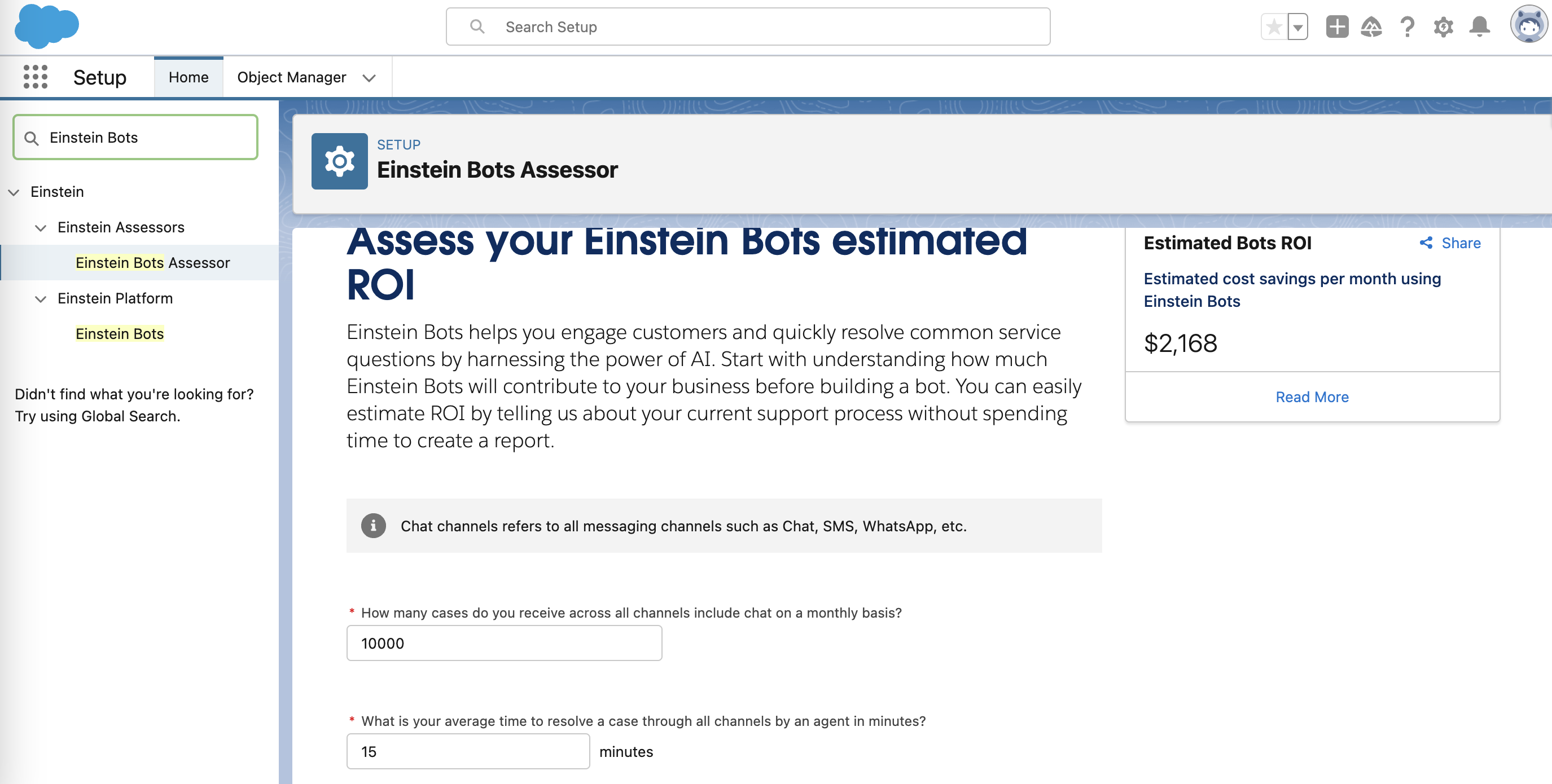1552x784 pixels.
Task: Open the Trailhead guidance icon
Action: (x=1371, y=27)
